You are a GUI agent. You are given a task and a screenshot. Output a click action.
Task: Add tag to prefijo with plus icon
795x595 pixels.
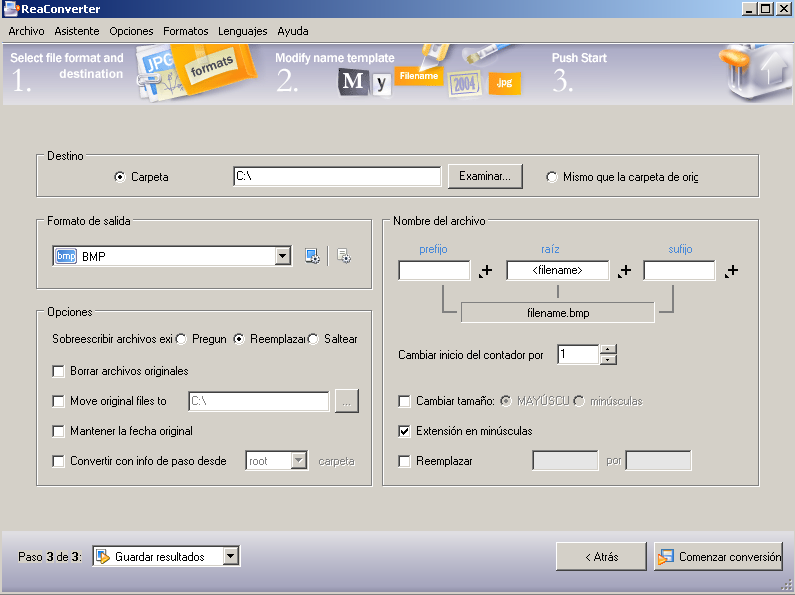[486, 271]
